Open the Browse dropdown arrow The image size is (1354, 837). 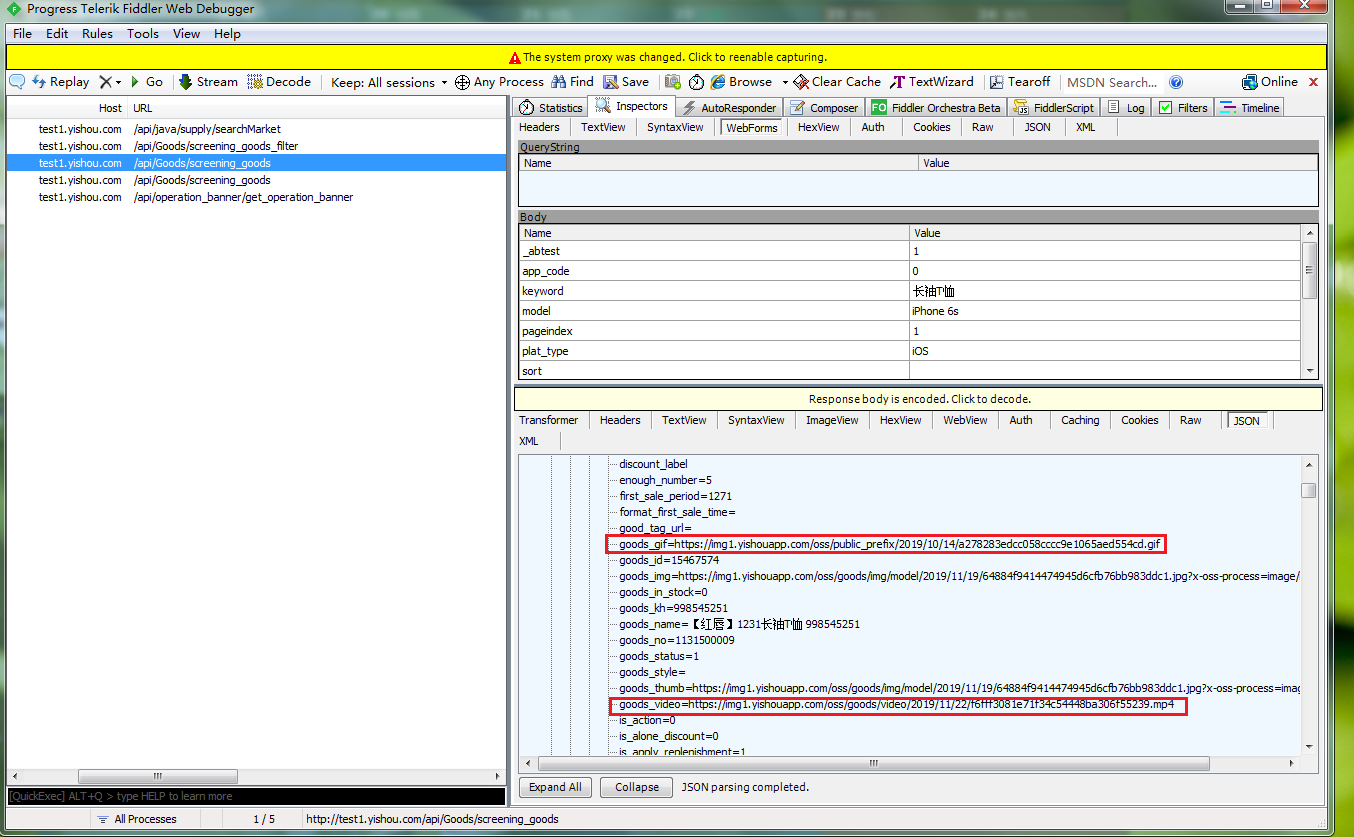point(785,82)
